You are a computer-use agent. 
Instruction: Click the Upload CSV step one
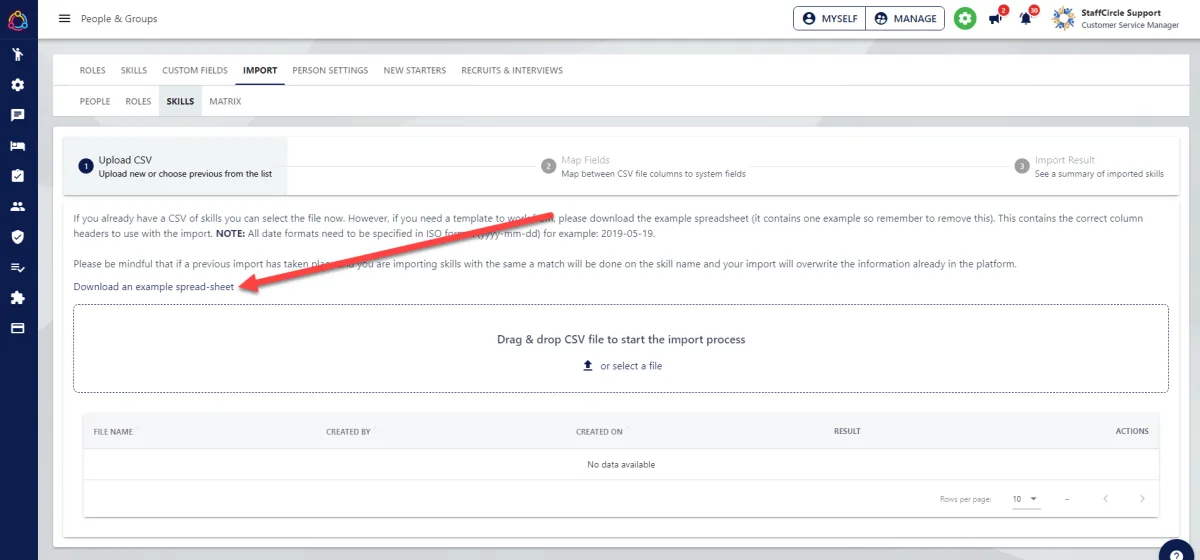pyautogui.click(x=175, y=166)
